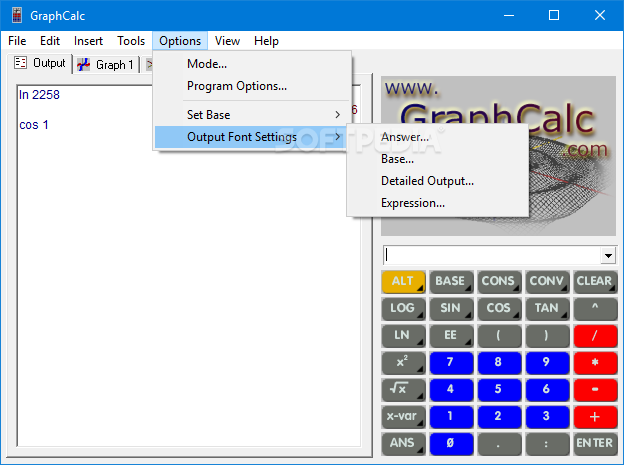Click the open parenthesis key
The height and width of the screenshot is (465, 624).
point(499,336)
